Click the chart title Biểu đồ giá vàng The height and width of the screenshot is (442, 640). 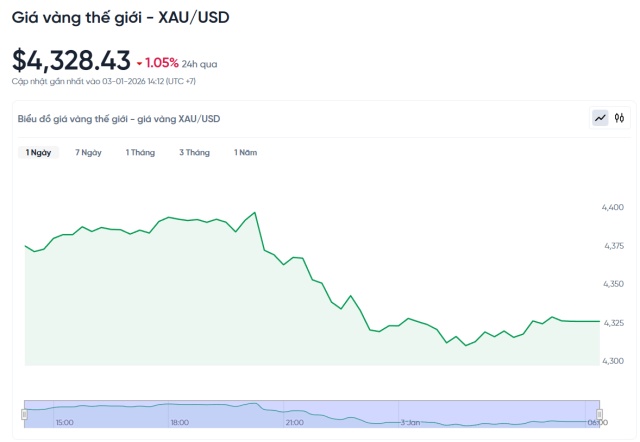pos(119,119)
